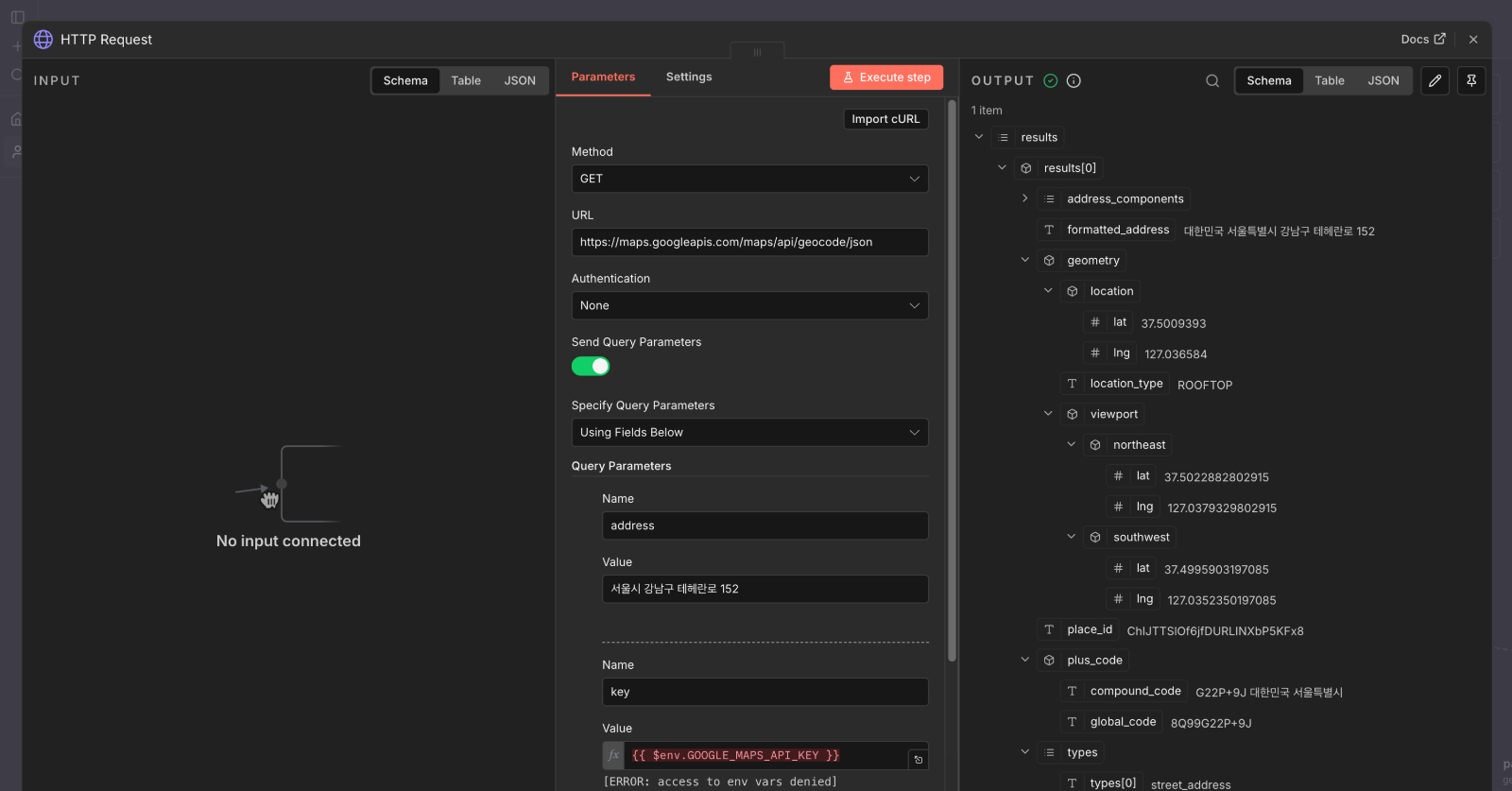Click the key name field
1512x791 pixels.
765,692
